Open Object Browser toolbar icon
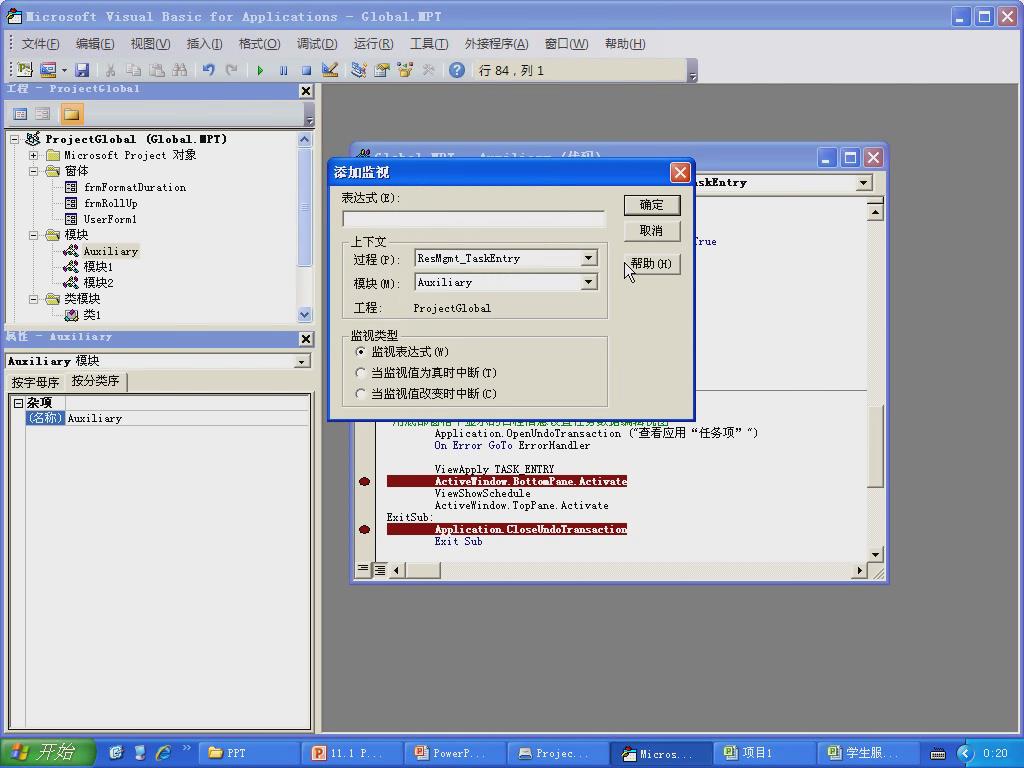 coord(405,70)
